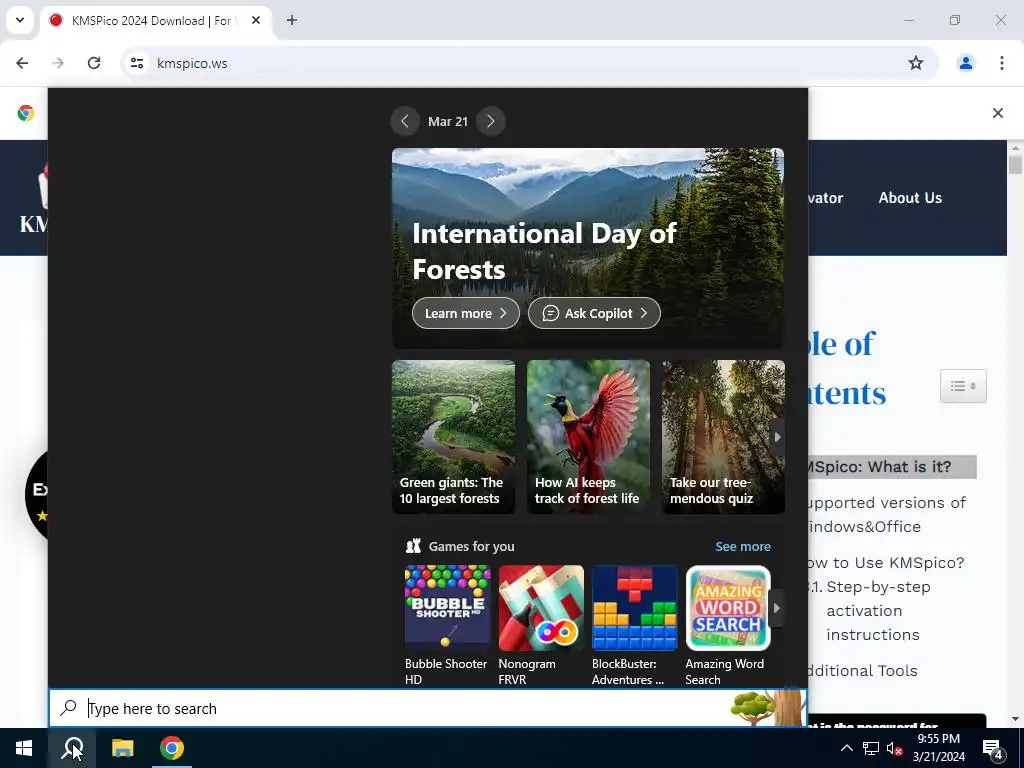1024x768 pixels.
Task: Open the 9:55 PM clock and calendar
Action: (938, 748)
